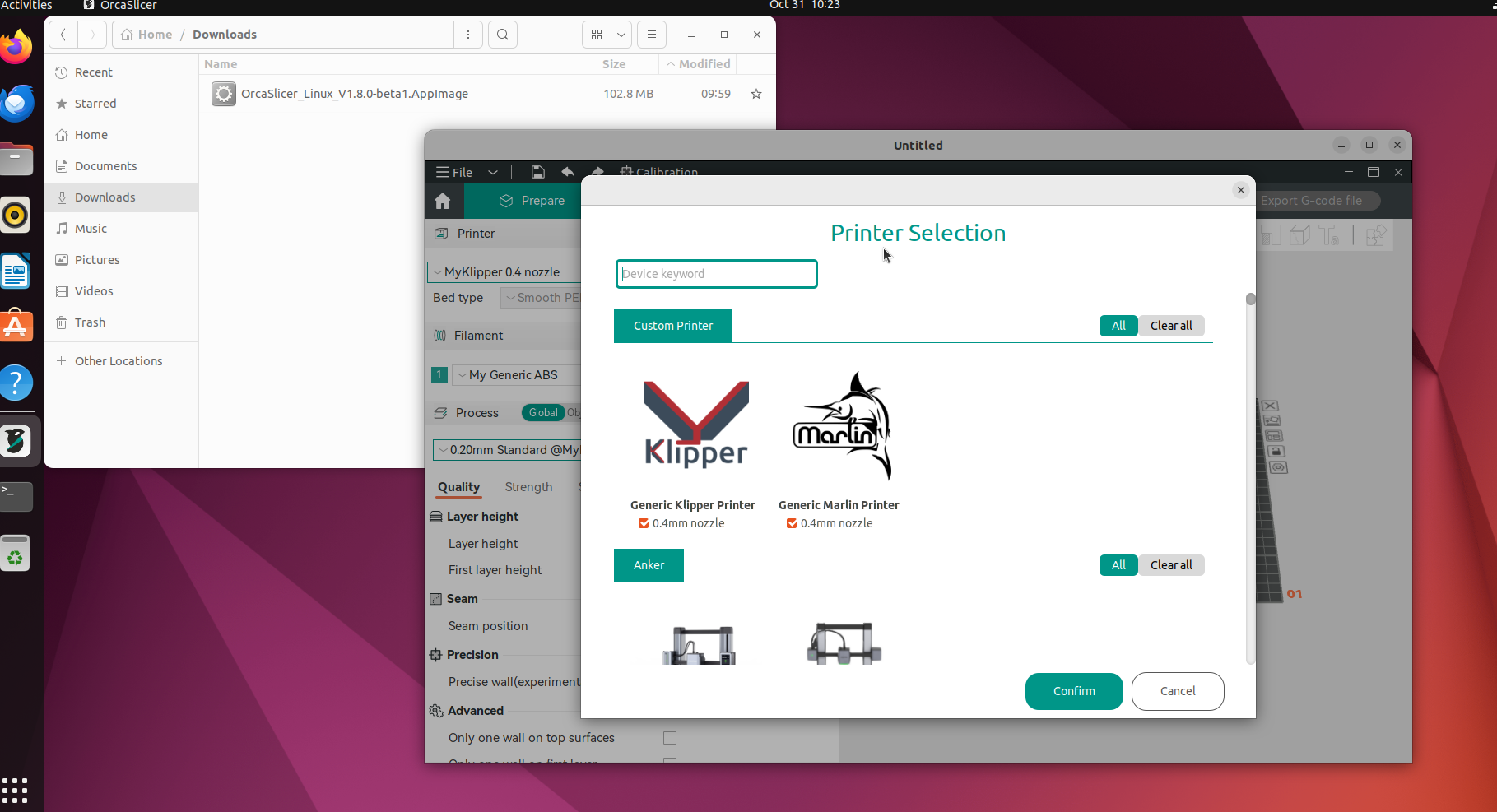Expand the dropdown arrow next to File
Viewport: 1497px width, 812px height.
point(493,173)
